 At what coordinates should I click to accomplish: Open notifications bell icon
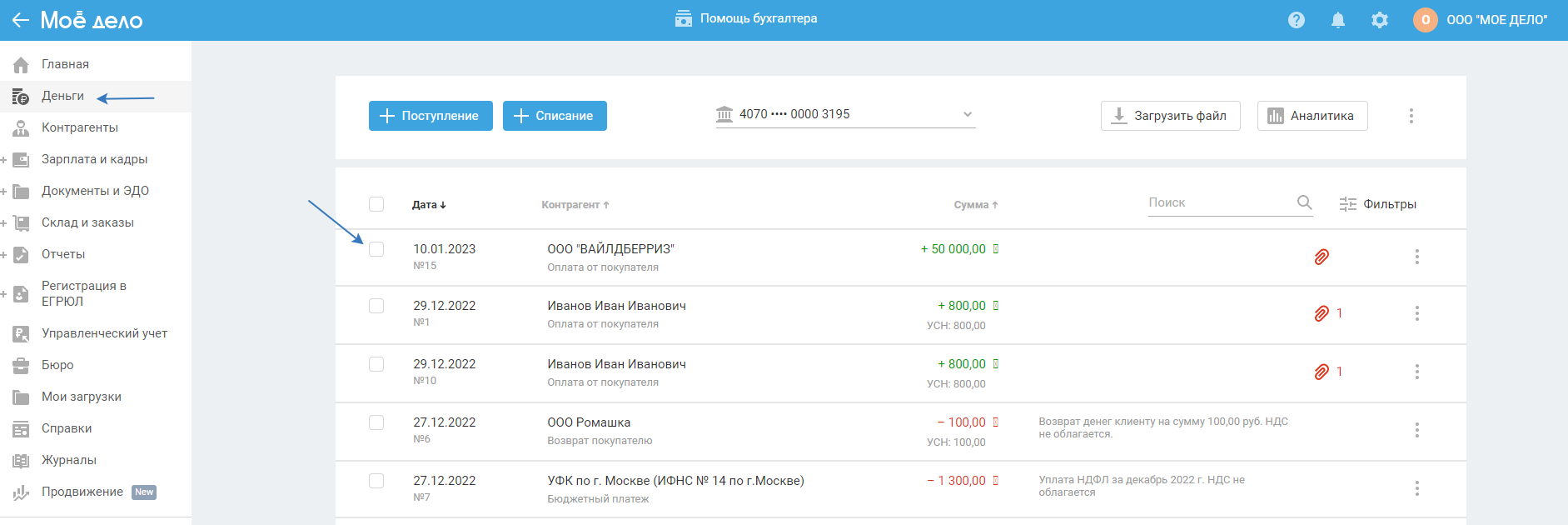click(x=1337, y=20)
